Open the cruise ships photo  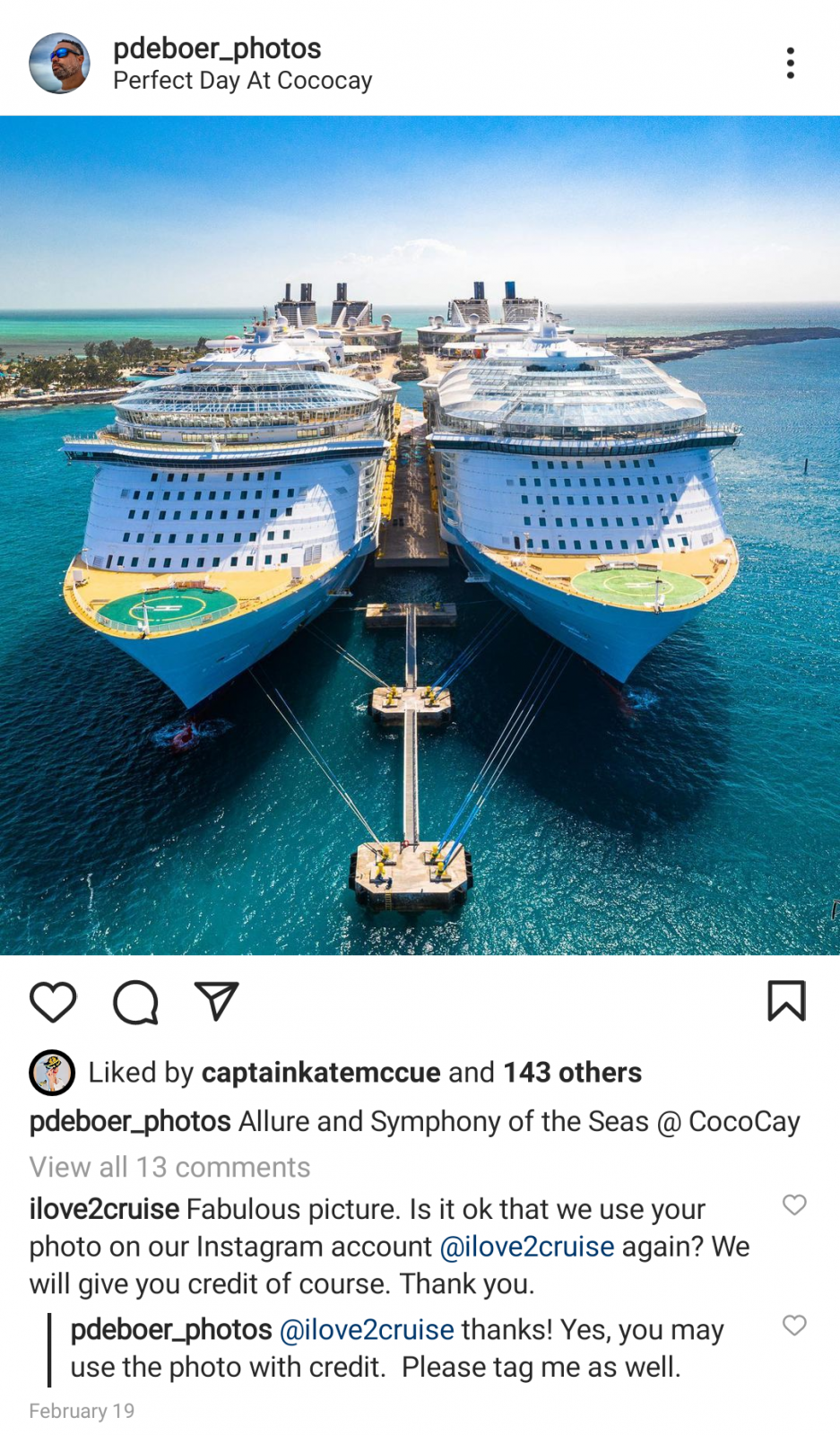point(420,535)
